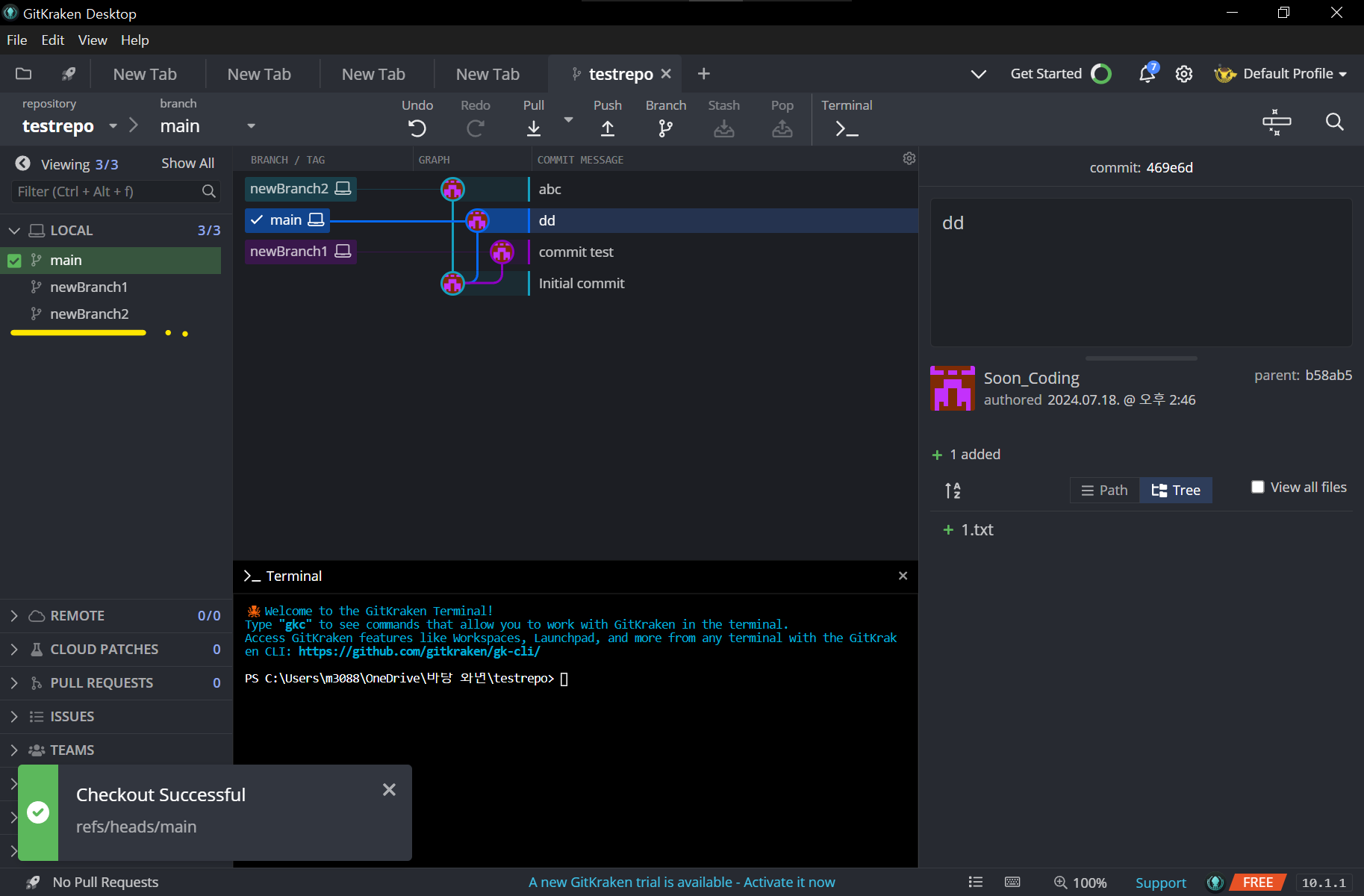The width and height of the screenshot is (1364, 896).
Task: Expand the REMOTE section
Action: (14, 616)
